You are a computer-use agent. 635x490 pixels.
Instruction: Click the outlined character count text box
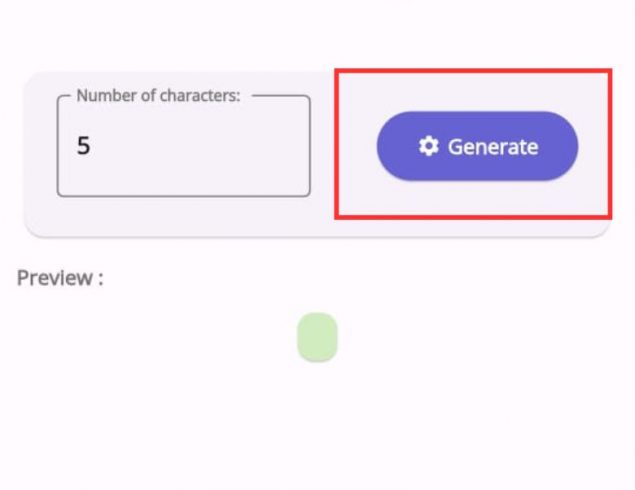(x=183, y=147)
